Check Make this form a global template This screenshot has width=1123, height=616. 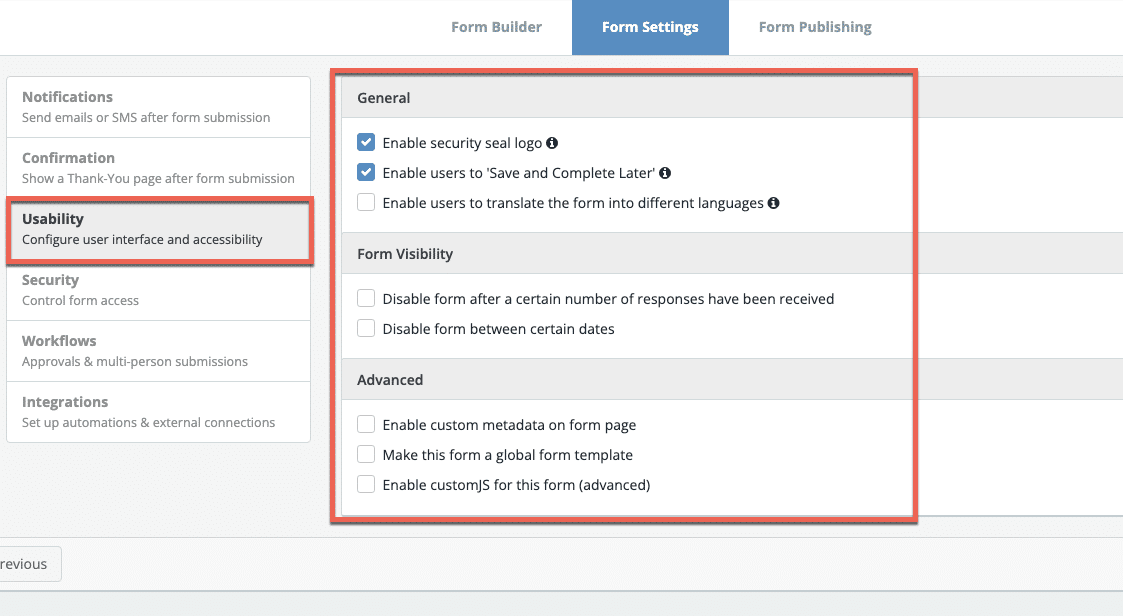366,455
